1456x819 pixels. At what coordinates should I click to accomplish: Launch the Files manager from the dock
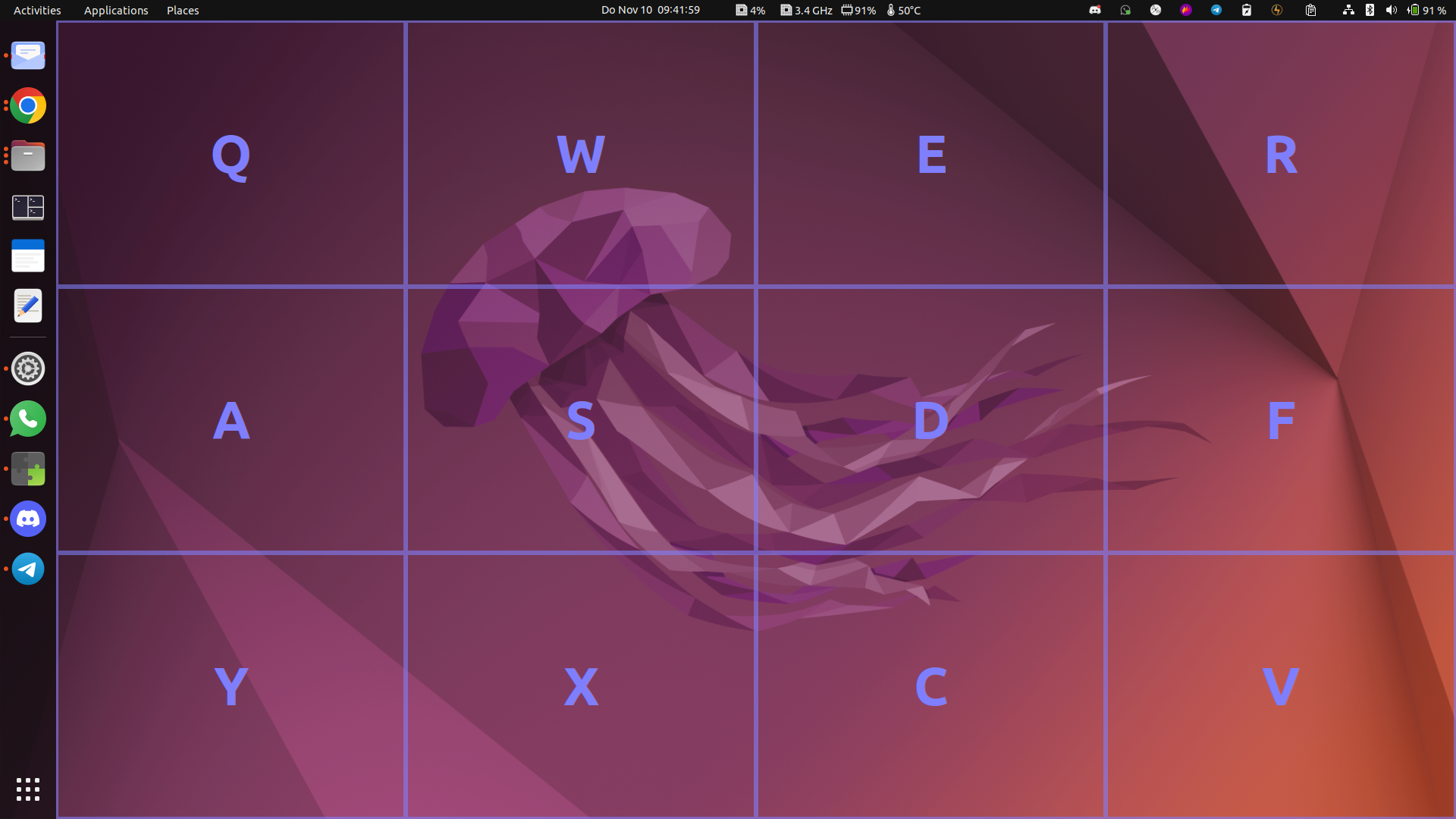coord(27,155)
